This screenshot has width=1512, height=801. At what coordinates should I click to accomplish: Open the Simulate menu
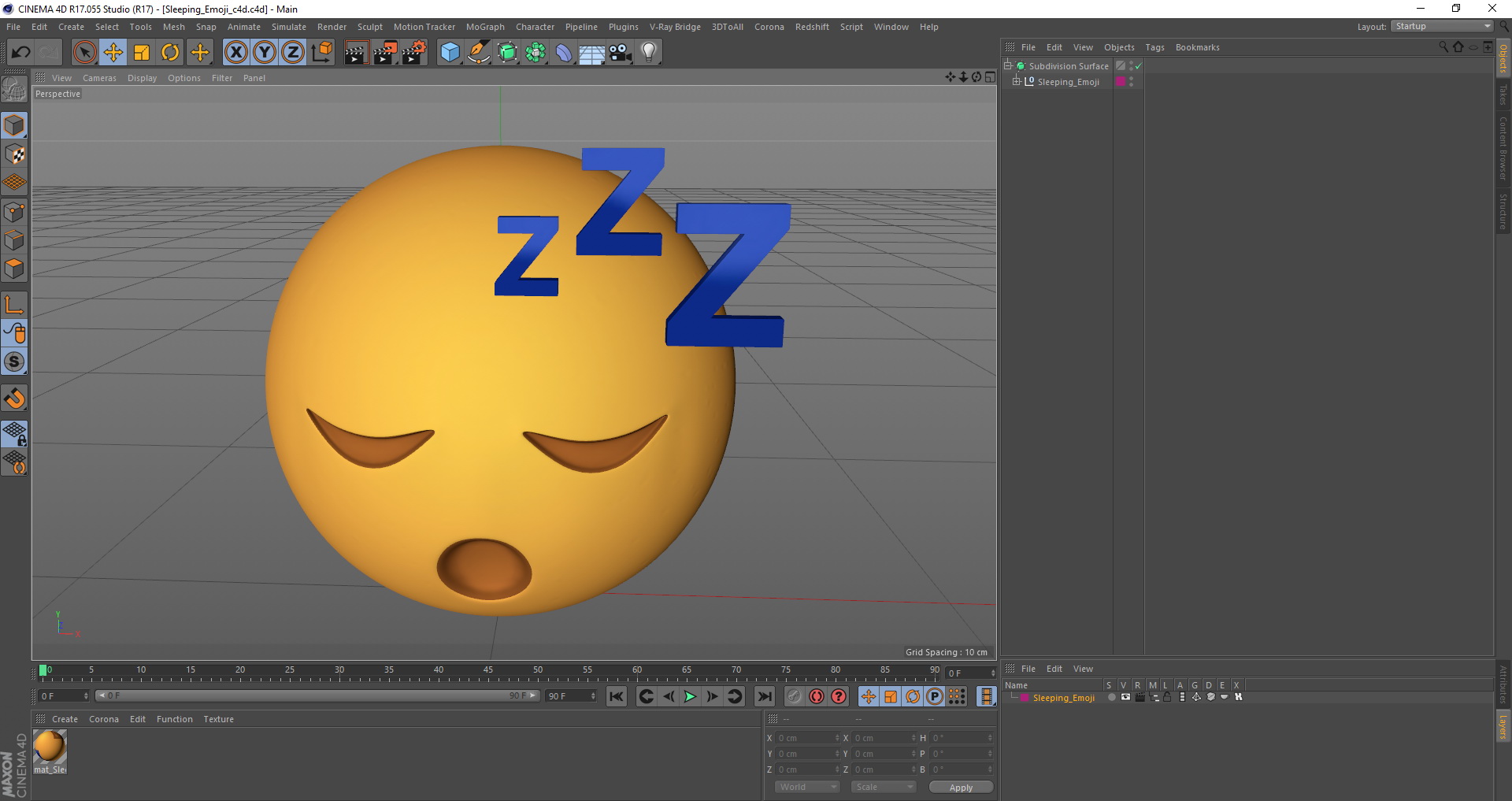(289, 27)
